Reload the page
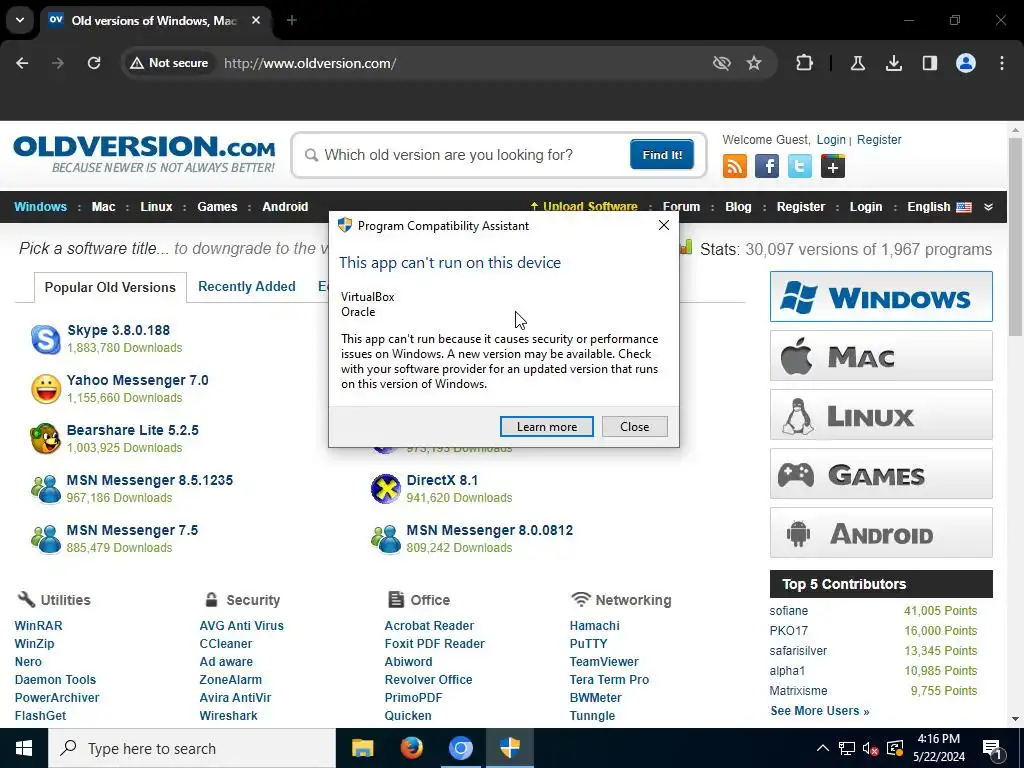The width and height of the screenshot is (1024, 768). coord(94,63)
